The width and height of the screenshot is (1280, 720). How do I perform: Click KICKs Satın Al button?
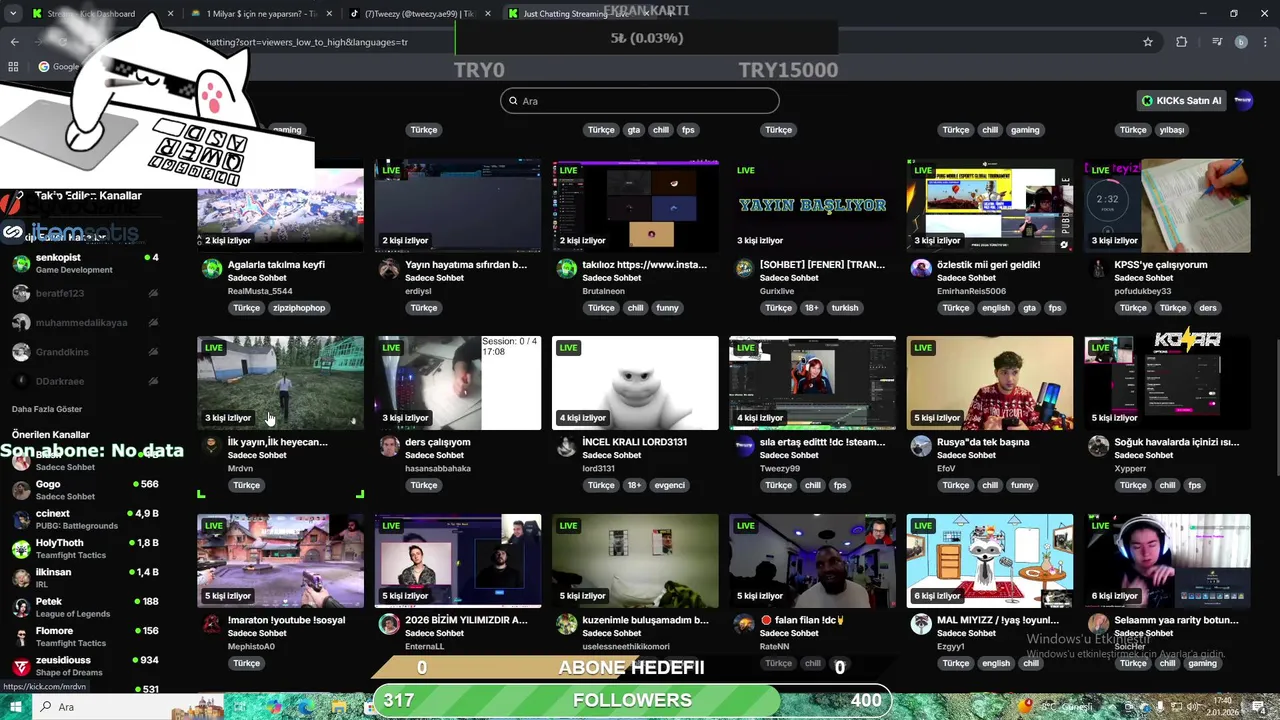point(1182,100)
